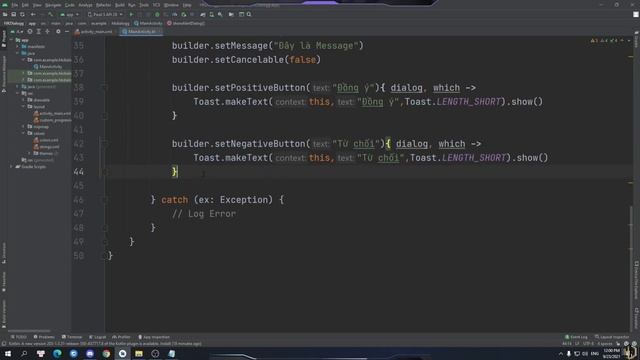Open the TODO tool window
This screenshot has height=360, width=640.
click(x=19, y=337)
